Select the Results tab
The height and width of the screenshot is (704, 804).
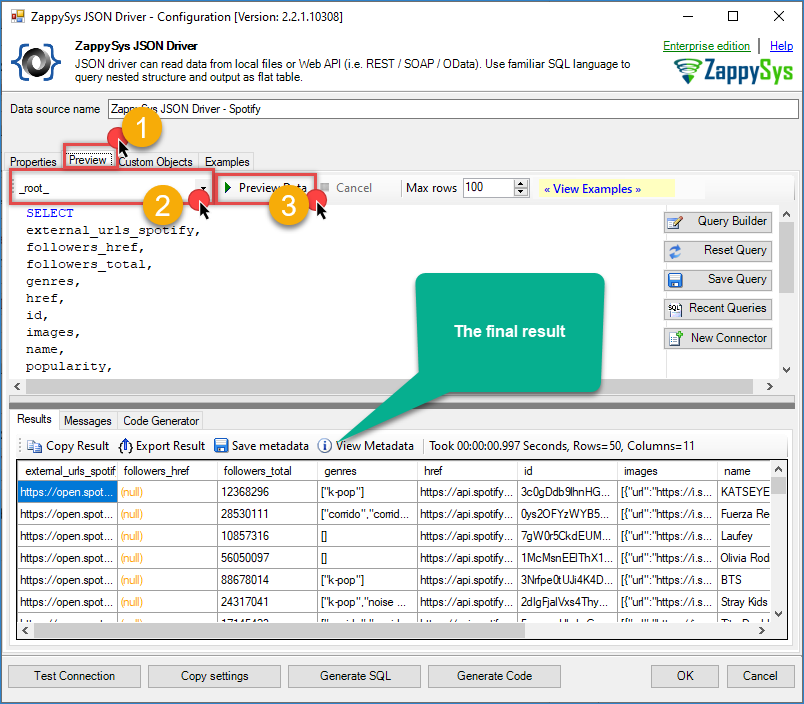[x=34, y=419]
